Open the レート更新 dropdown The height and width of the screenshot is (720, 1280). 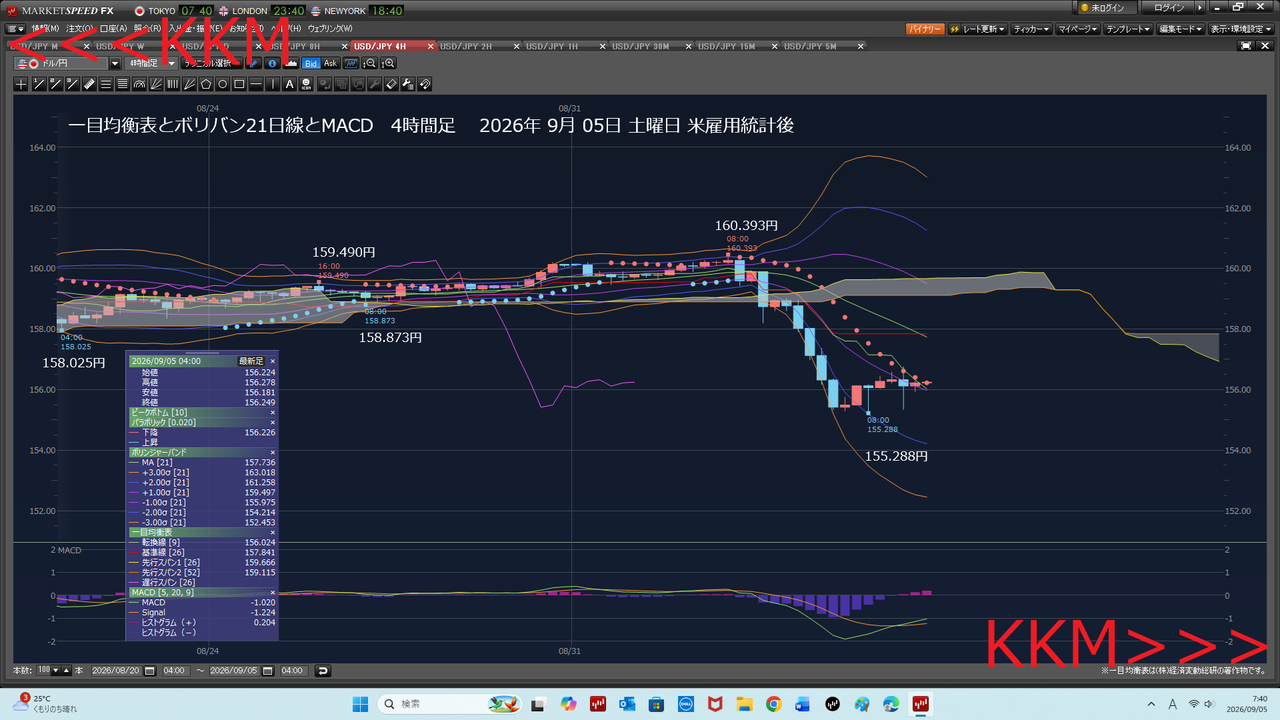[977, 29]
